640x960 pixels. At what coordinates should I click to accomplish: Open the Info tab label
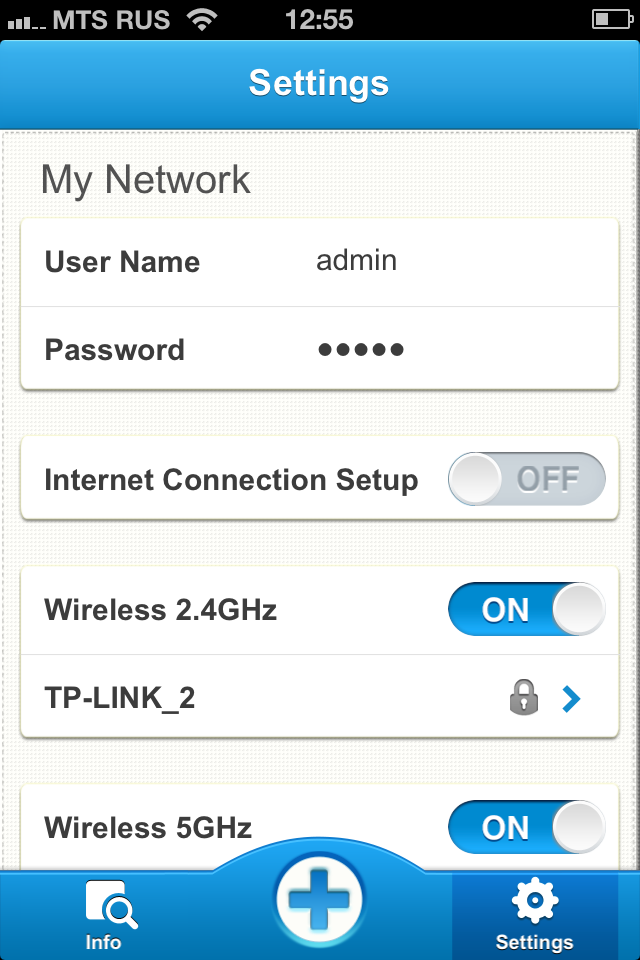click(x=103, y=942)
